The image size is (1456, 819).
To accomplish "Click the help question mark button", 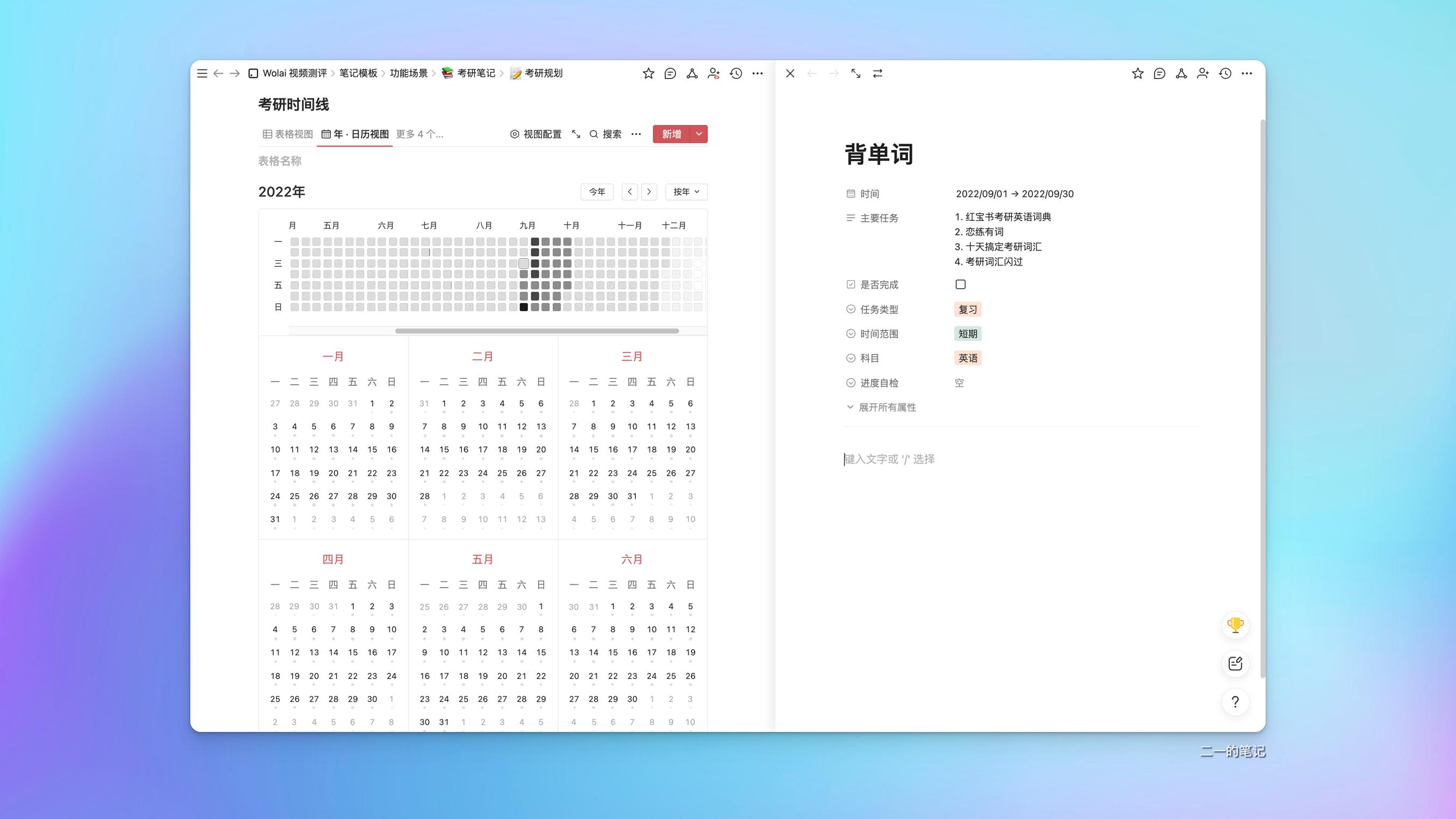I will click(x=1235, y=701).
